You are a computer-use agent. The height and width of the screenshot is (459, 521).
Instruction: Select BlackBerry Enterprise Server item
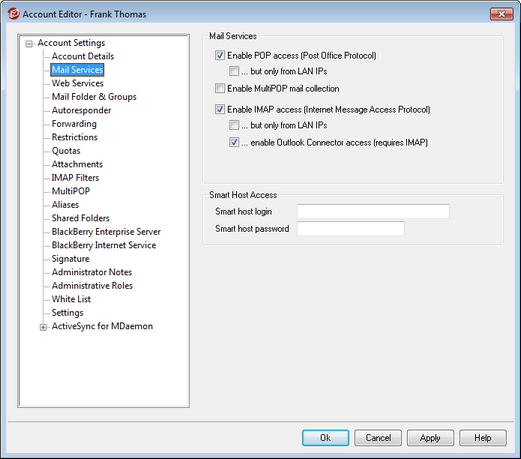point(106,231)
